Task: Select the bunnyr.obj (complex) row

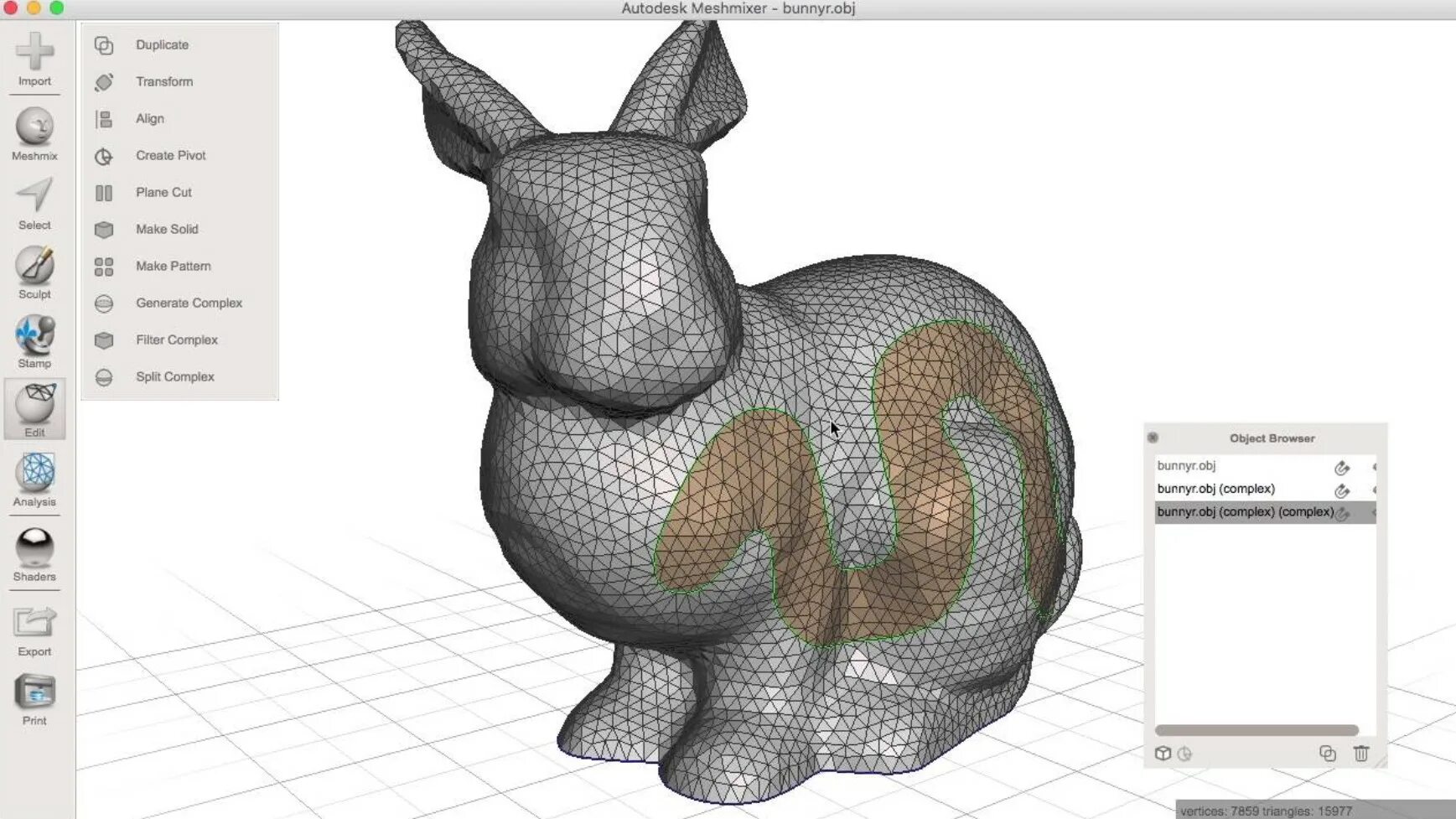Action: pos(1265,489)
